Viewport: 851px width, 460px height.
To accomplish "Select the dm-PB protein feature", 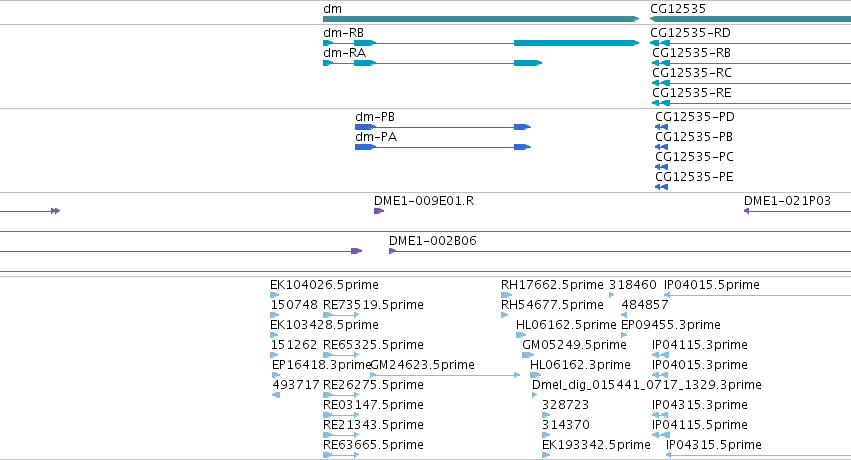I will (443, 127).
